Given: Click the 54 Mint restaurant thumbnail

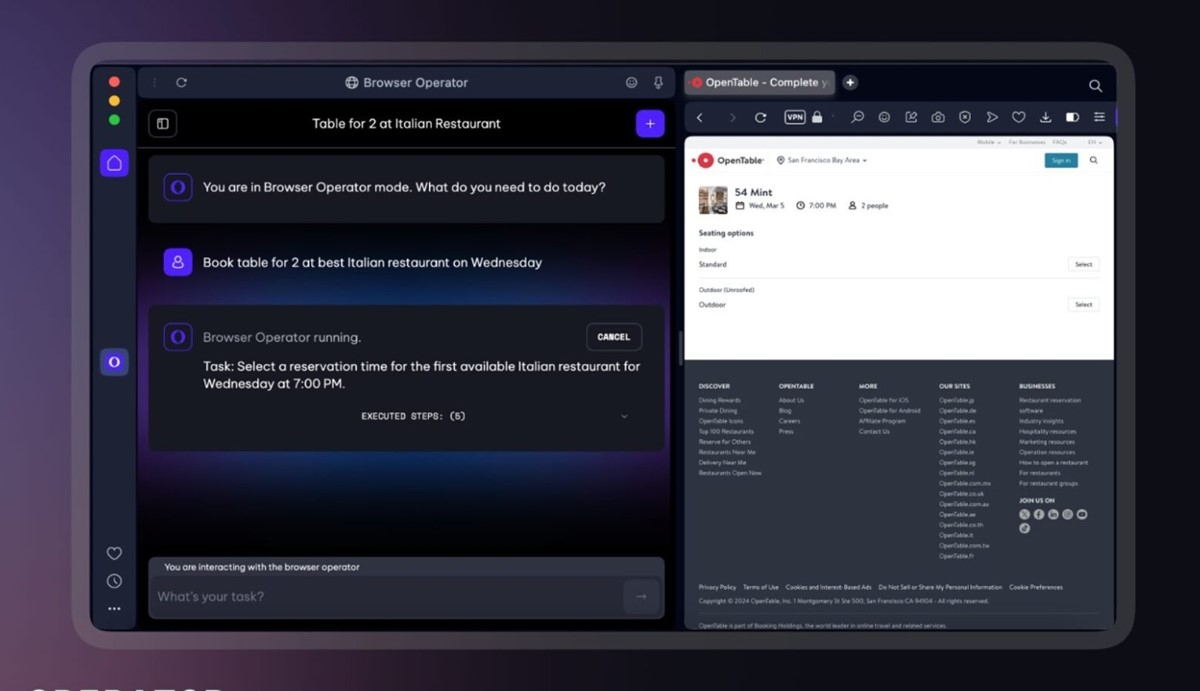Looking at the screenshot, I should pyautogui.click(x=713, y=200).
